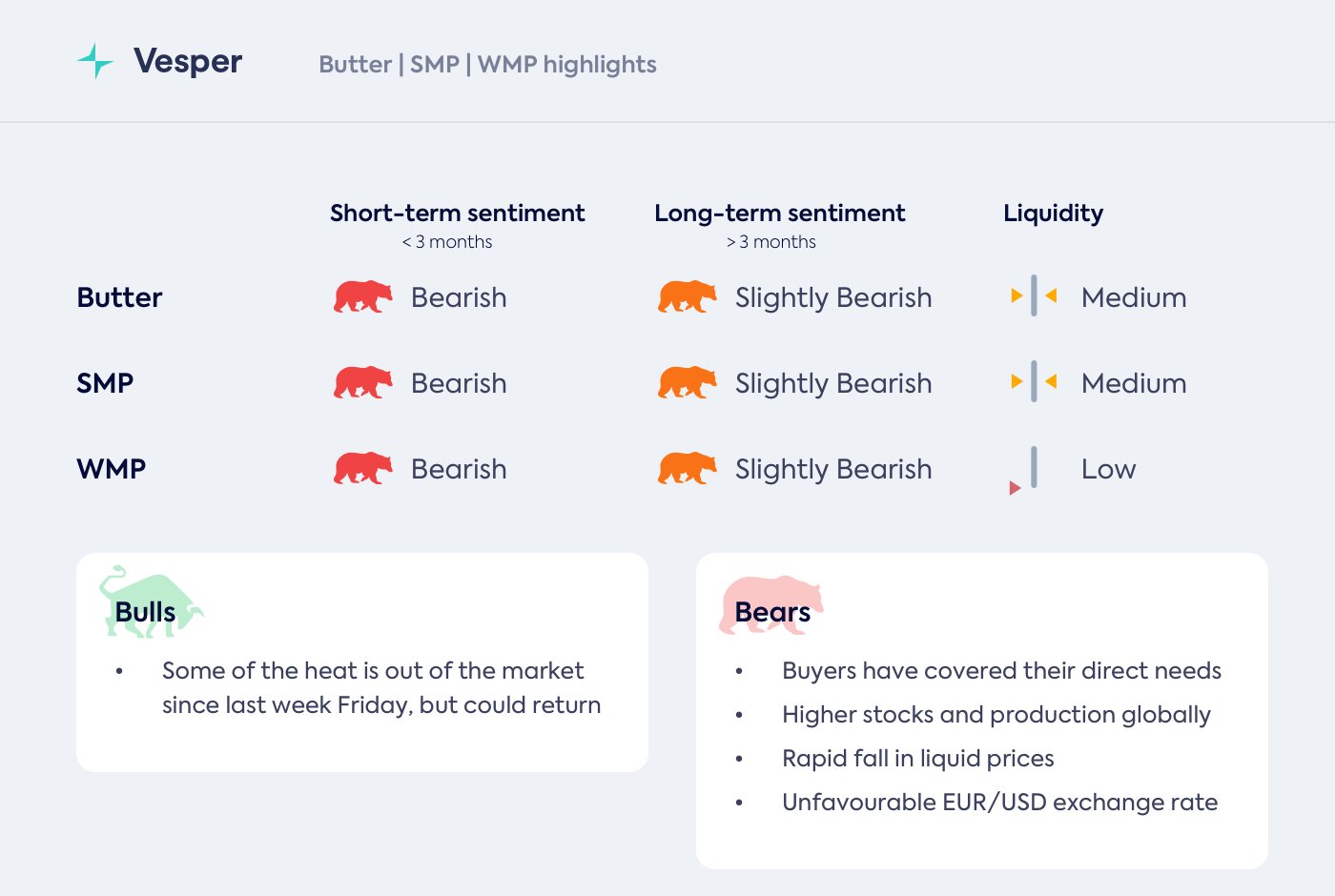This screenshot has width=1335, height=896.
Task: Click the orange bear icon in WMP row
Action: coord(687,469)
